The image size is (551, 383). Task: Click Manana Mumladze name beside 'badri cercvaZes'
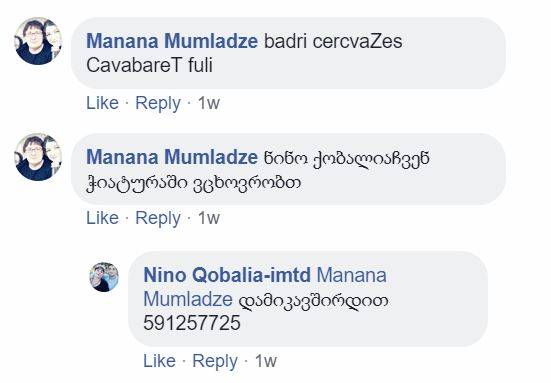(172, 41)
